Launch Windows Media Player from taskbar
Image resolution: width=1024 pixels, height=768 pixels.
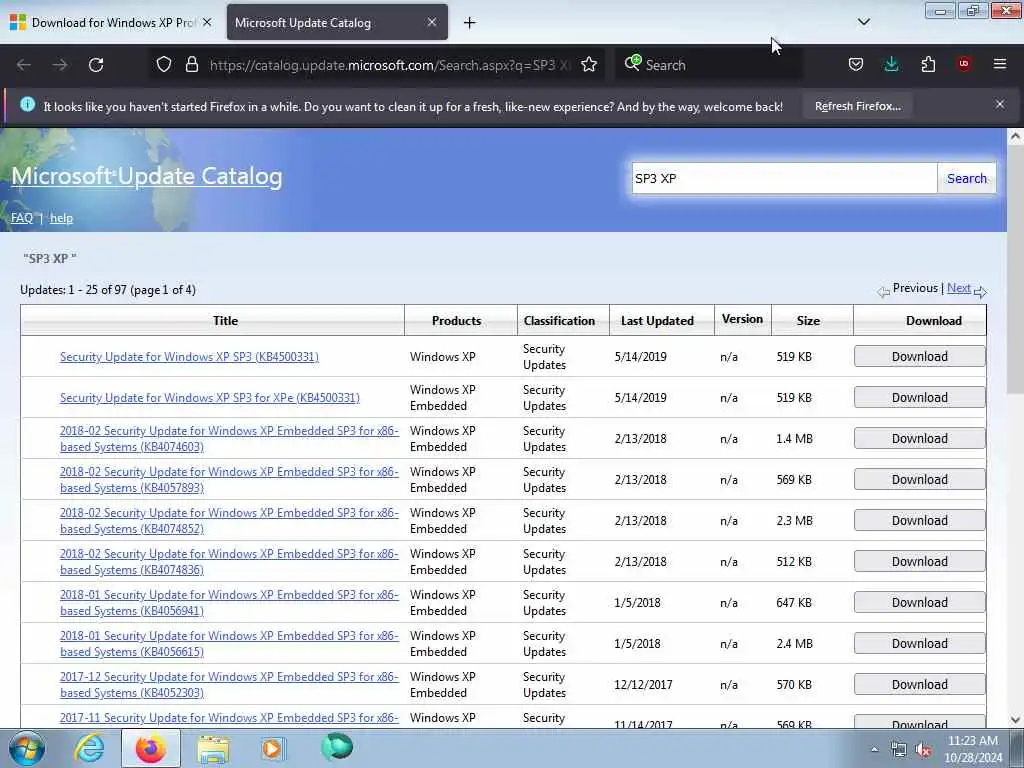[273, 749]
